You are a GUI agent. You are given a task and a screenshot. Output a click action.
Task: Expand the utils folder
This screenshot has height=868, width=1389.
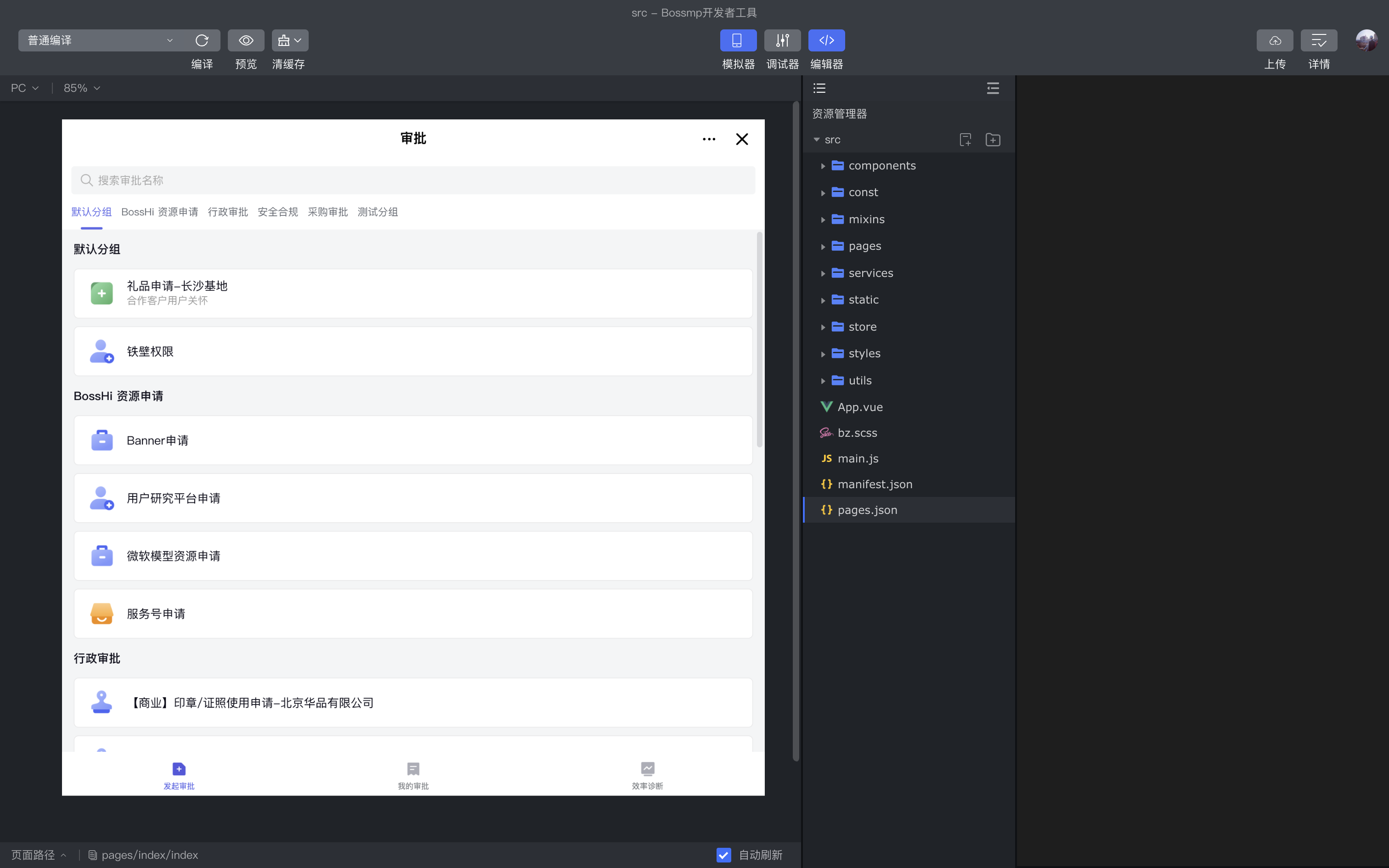[823, 381]
